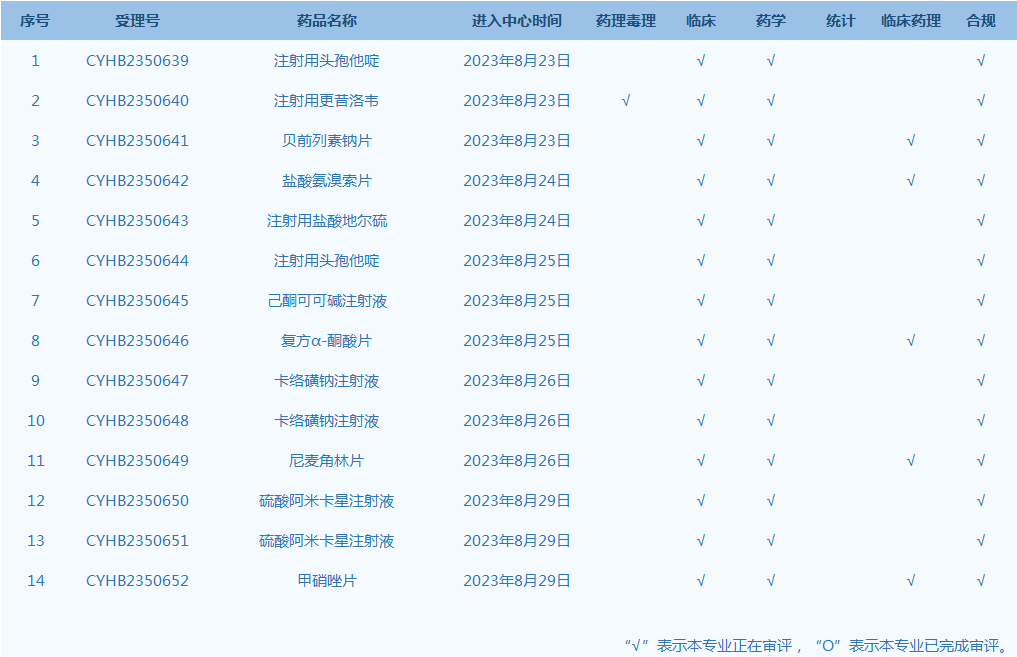The height and width of the screenshot is (657, 1017).
Task: Click drug name 甲硝唑片
Action: pyautogui.click(x=327, y=580)
